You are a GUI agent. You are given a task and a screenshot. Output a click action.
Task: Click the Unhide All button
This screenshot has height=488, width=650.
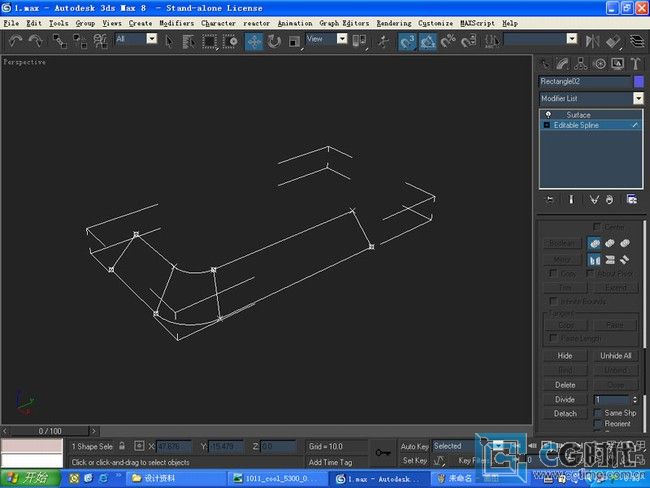(x=616, y=356)
